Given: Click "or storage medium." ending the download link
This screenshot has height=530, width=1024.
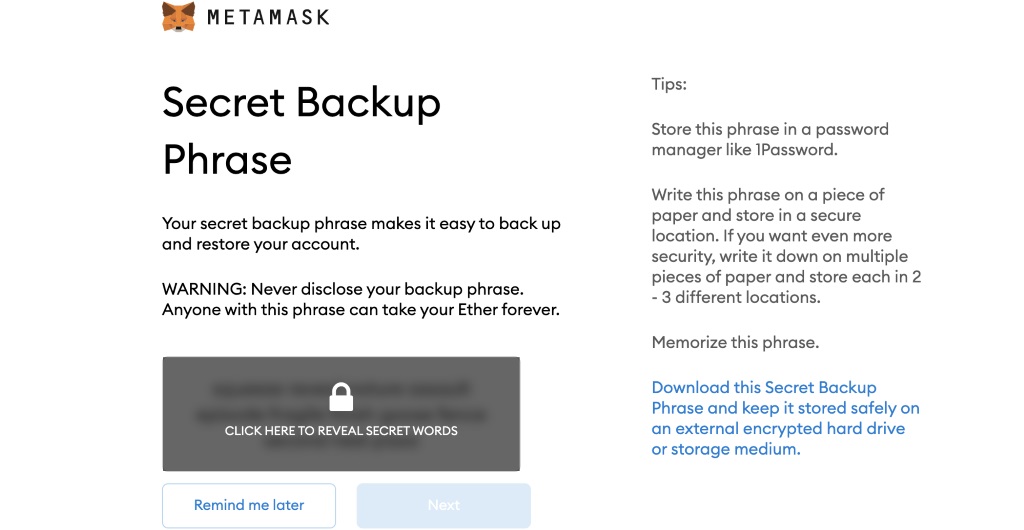Looking at the screenshot, I should coord(726,450).
